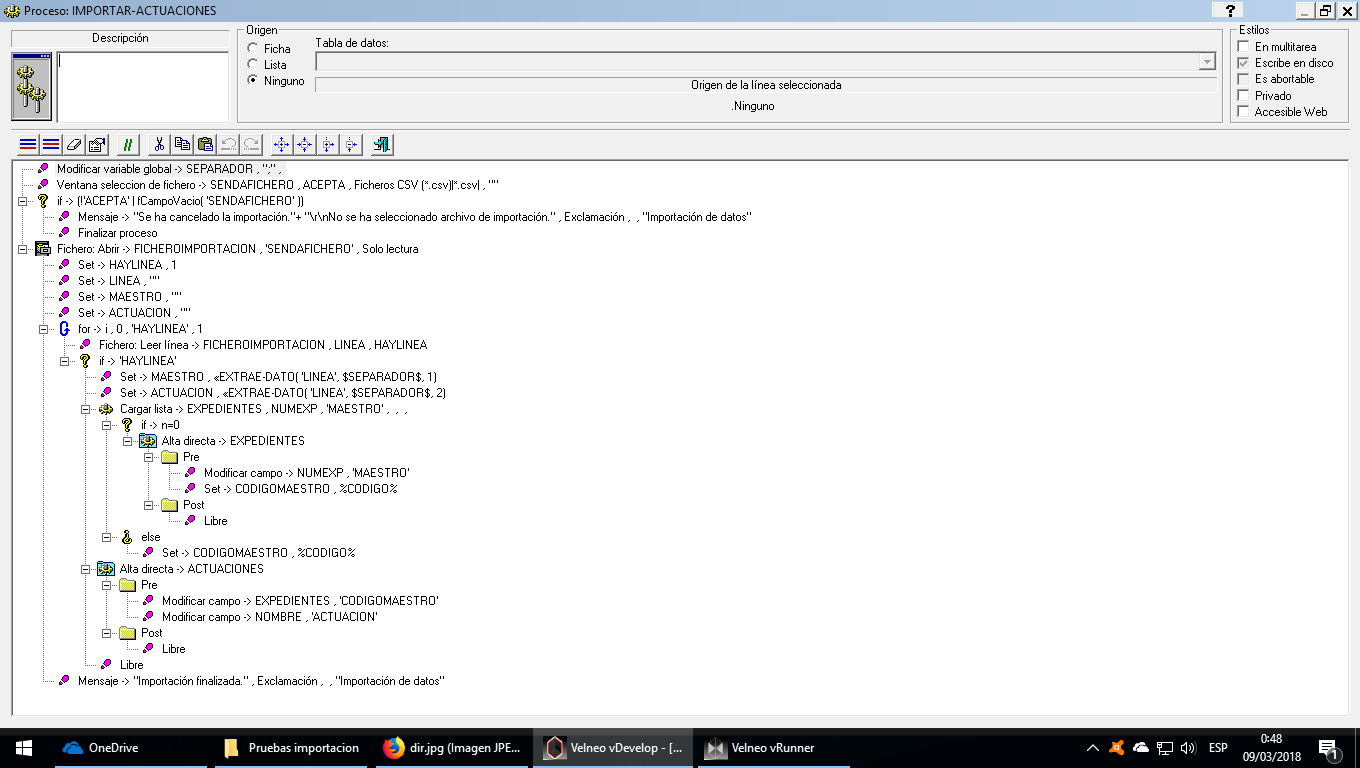This screenshot has width=1360, height=768.
Task: Click the copy icon in toolbar
Action: click(181, 145)
